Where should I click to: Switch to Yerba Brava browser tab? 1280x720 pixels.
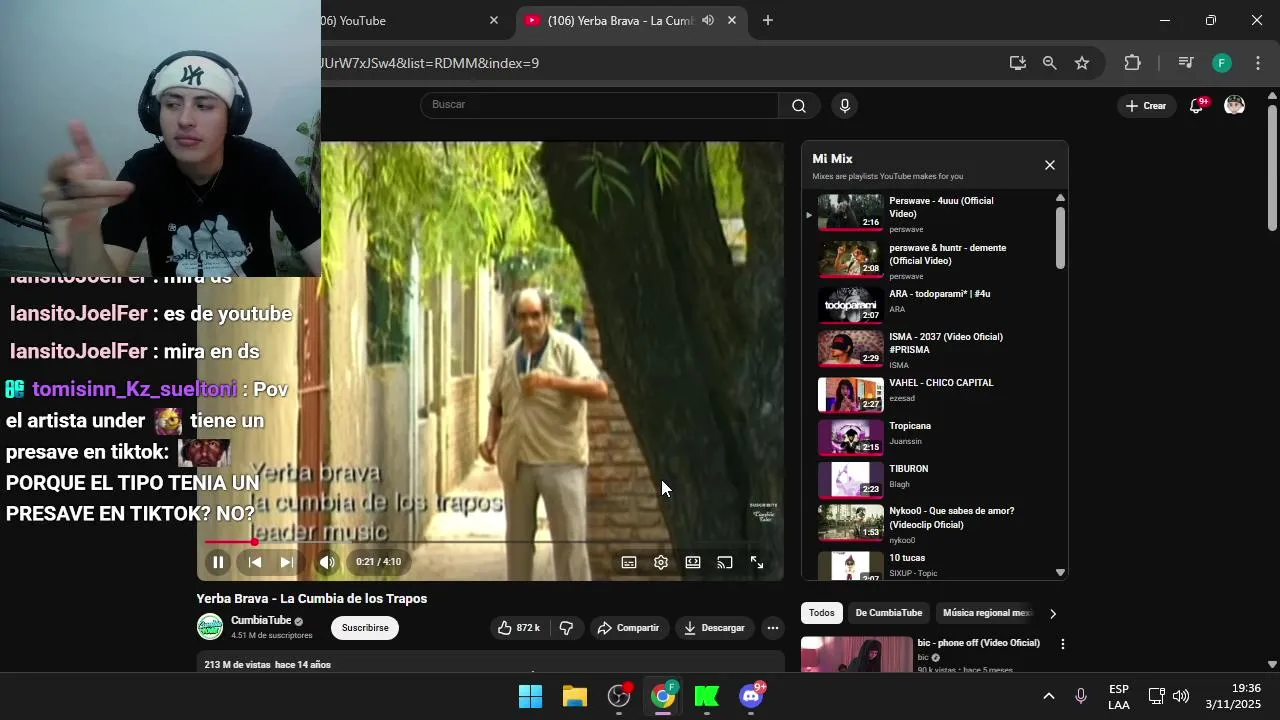(x=620, y=20)
